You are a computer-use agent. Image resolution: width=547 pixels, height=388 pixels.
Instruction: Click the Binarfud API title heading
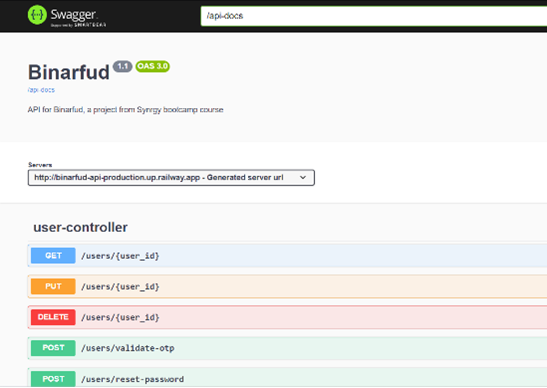coord(69,72)
